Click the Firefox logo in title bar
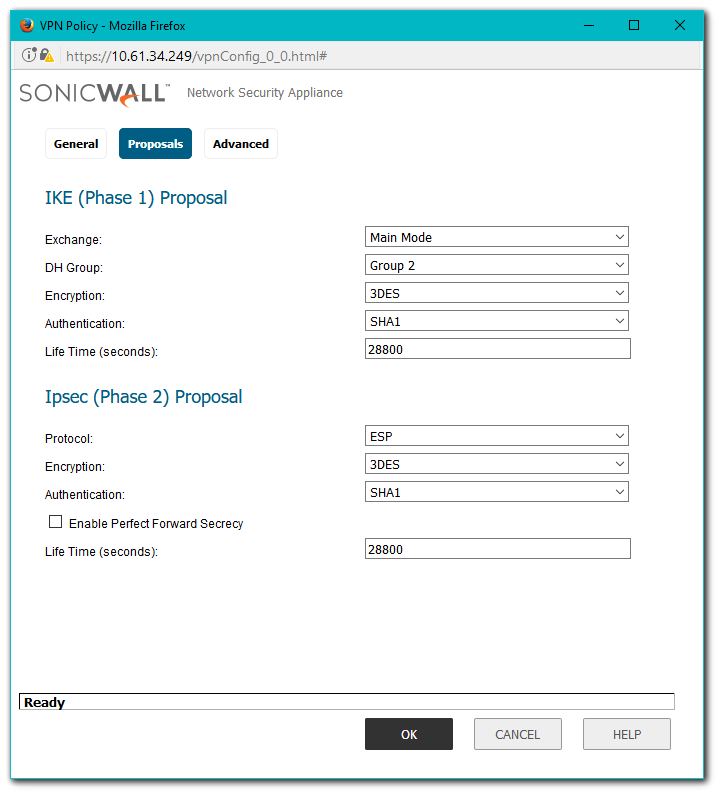This screenshot has height=797, width=722. click(x=26, y=26)
